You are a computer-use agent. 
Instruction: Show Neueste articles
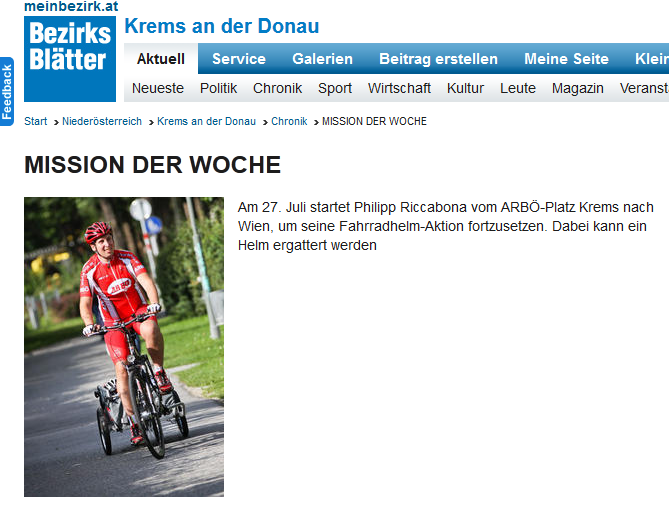pos(158,88)
